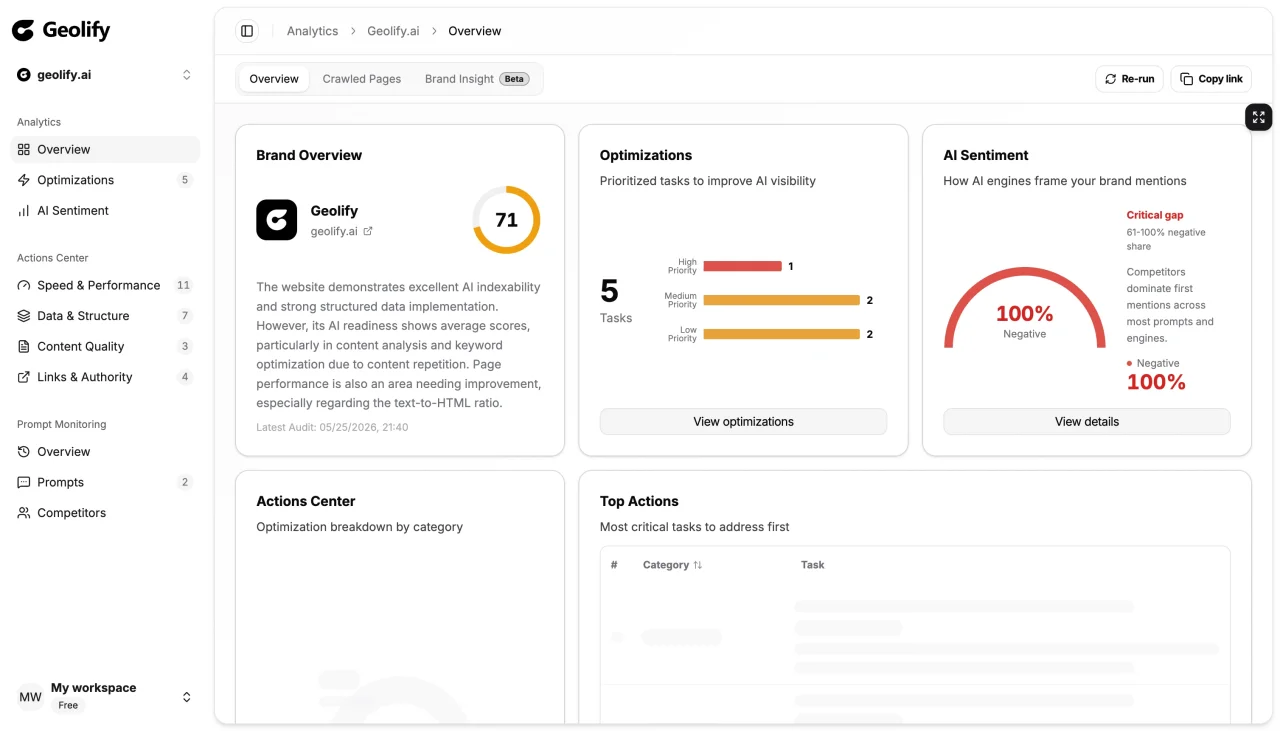Go to Speed & Performance actions
1280x731 pixels.
99,285
